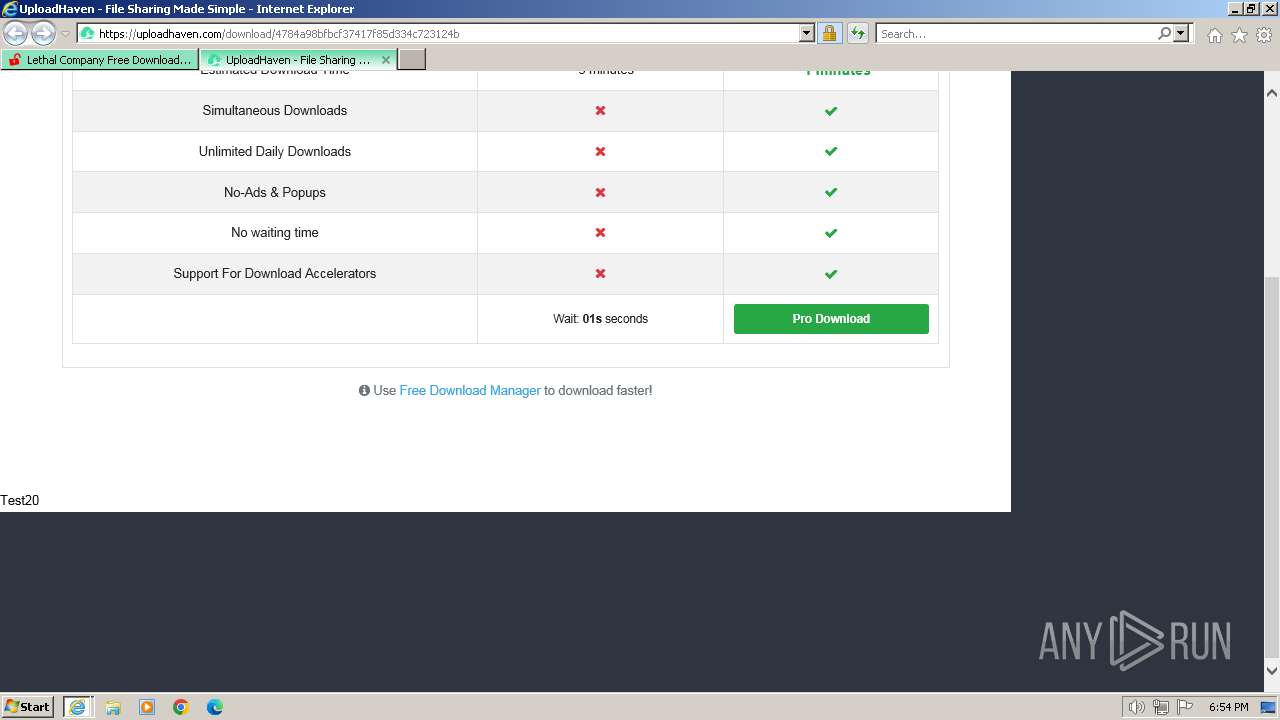Click the 'Wait: 01s seconds' countdown text
The width and height of the screenshot is (1280, 720).
tap(600, 319)
